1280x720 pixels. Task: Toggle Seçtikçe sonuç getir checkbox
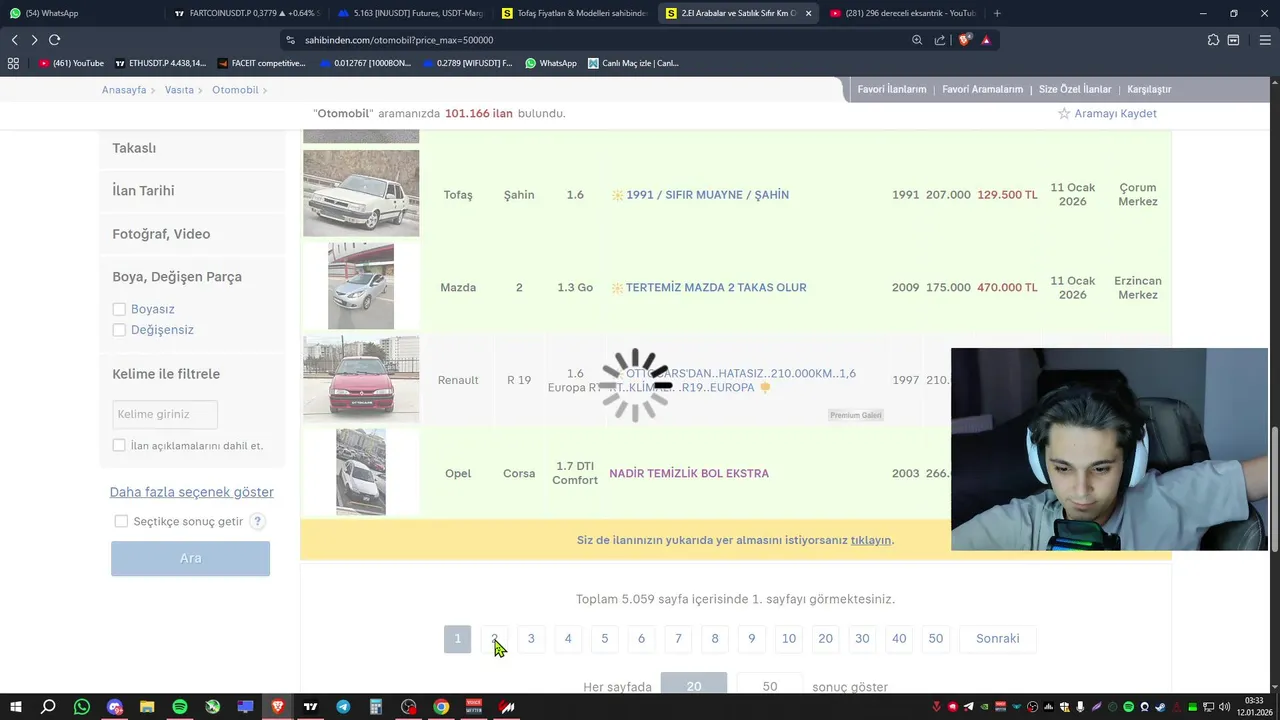pos(121,521)
